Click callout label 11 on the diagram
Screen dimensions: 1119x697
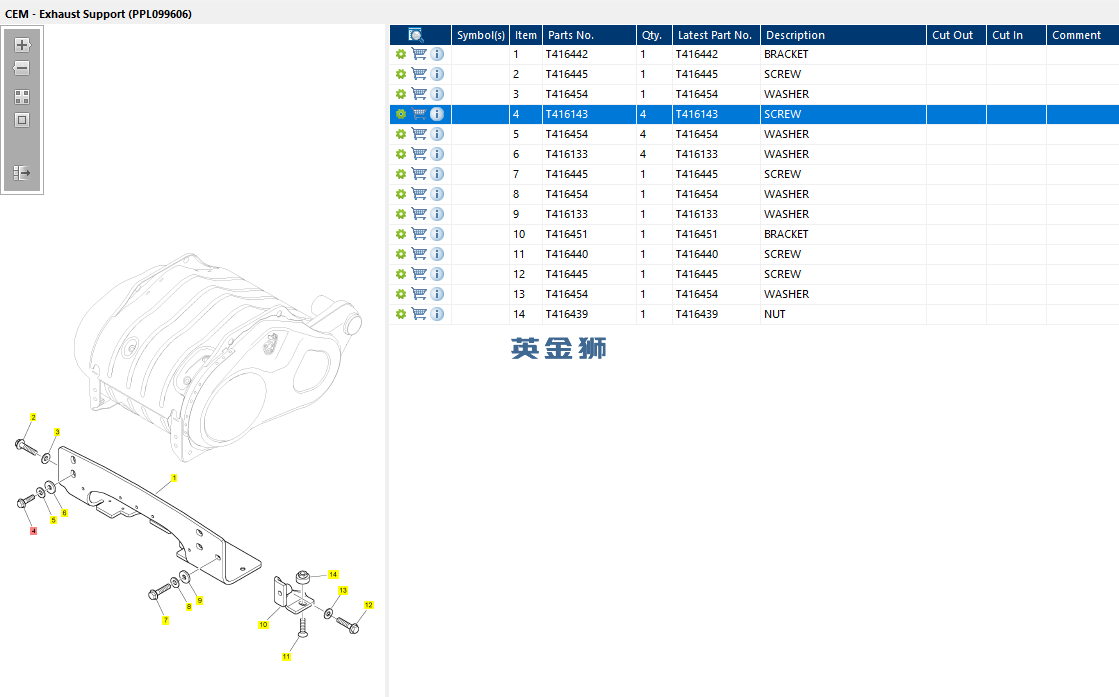click(286, 657)
